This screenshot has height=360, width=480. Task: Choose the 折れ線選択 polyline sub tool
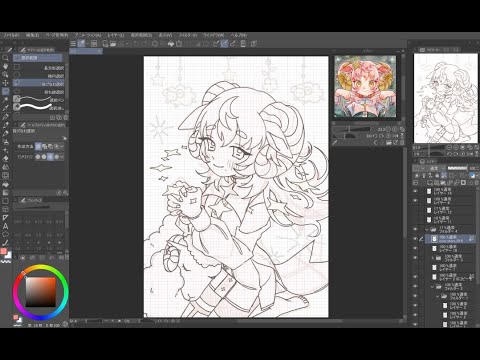tap(39, 92)
